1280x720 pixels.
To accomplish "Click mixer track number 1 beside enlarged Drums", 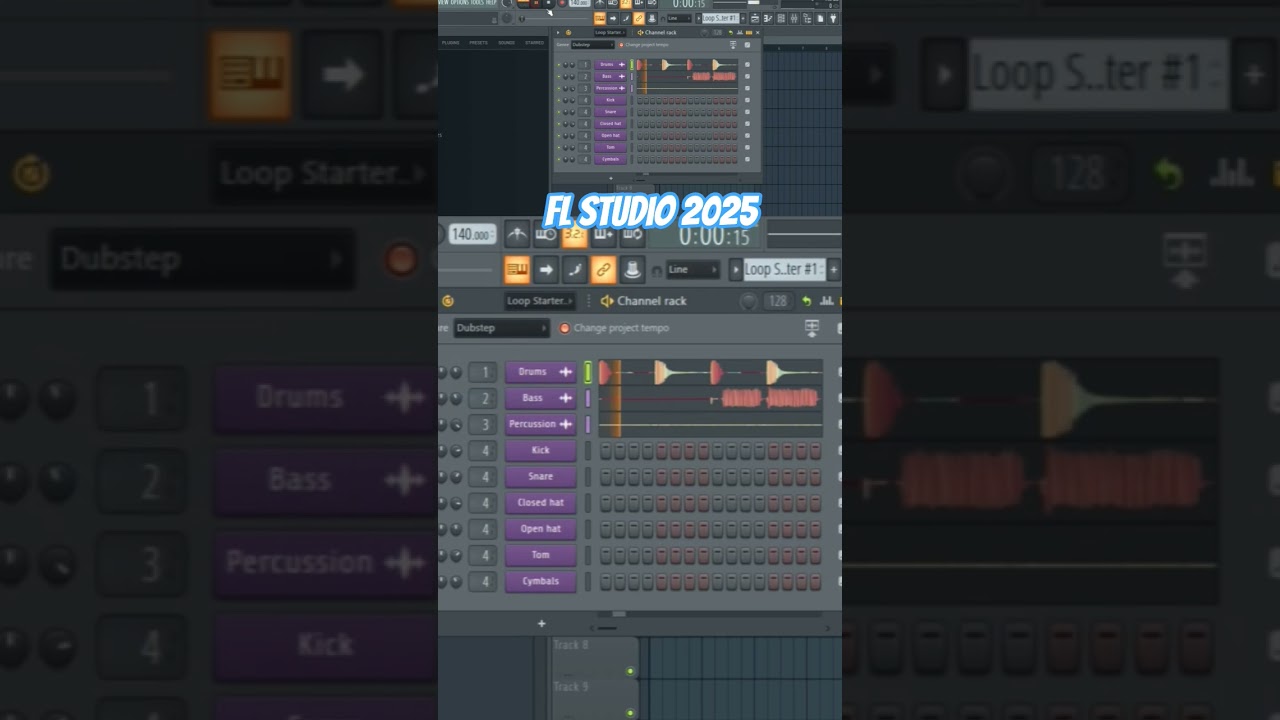I will [483, 372].
